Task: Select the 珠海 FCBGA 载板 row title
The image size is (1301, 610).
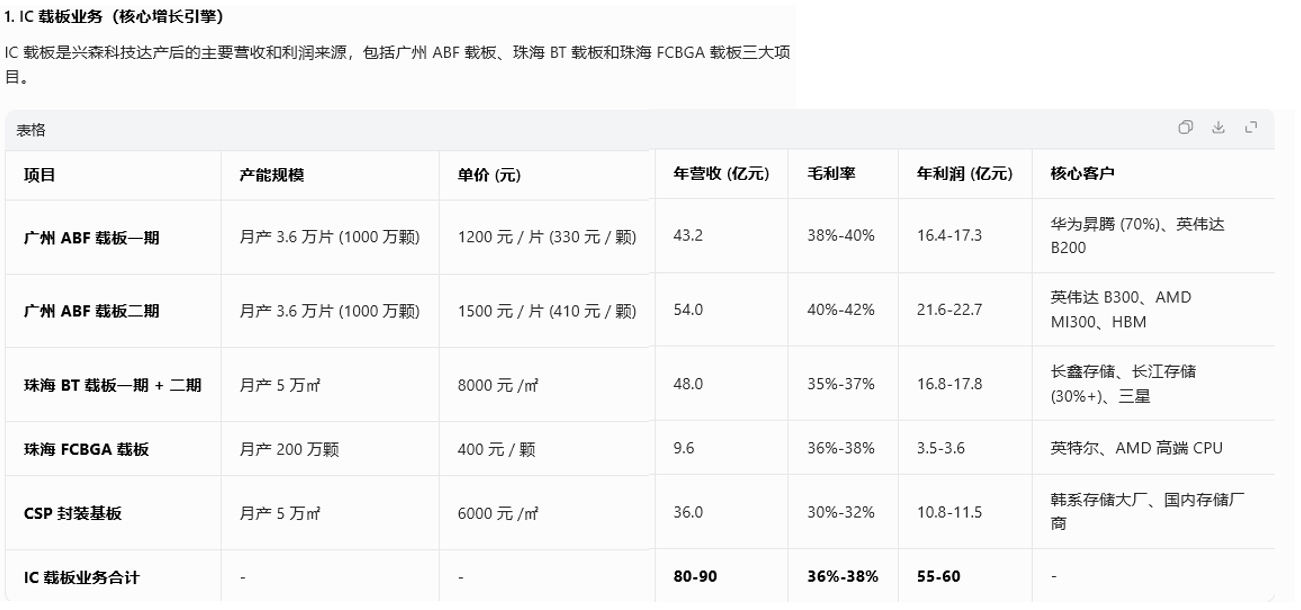Action: [x=87, y=449]
